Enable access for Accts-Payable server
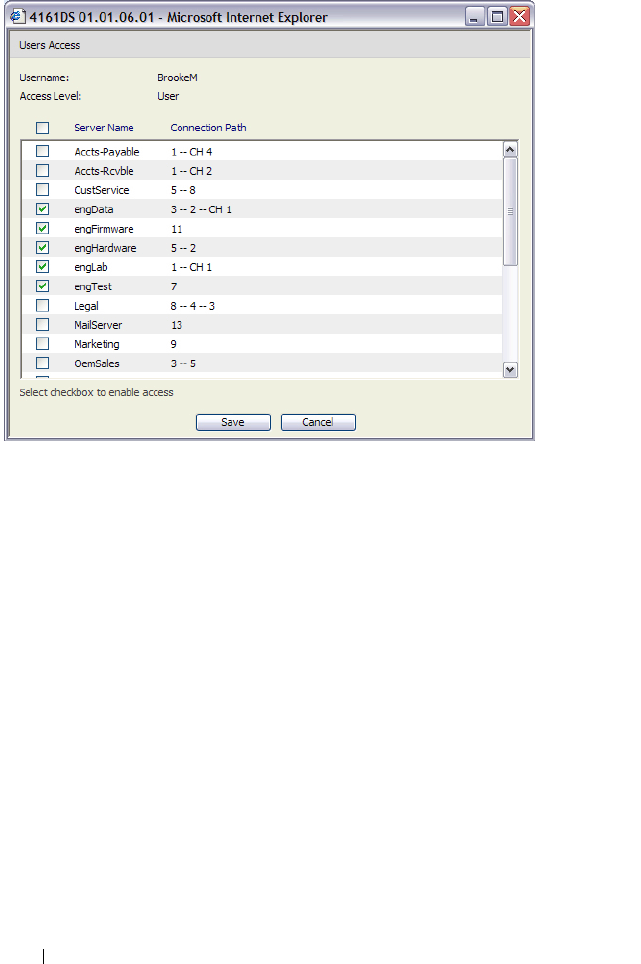Screen dimensions: 641x964 click(x=42, y=151)
